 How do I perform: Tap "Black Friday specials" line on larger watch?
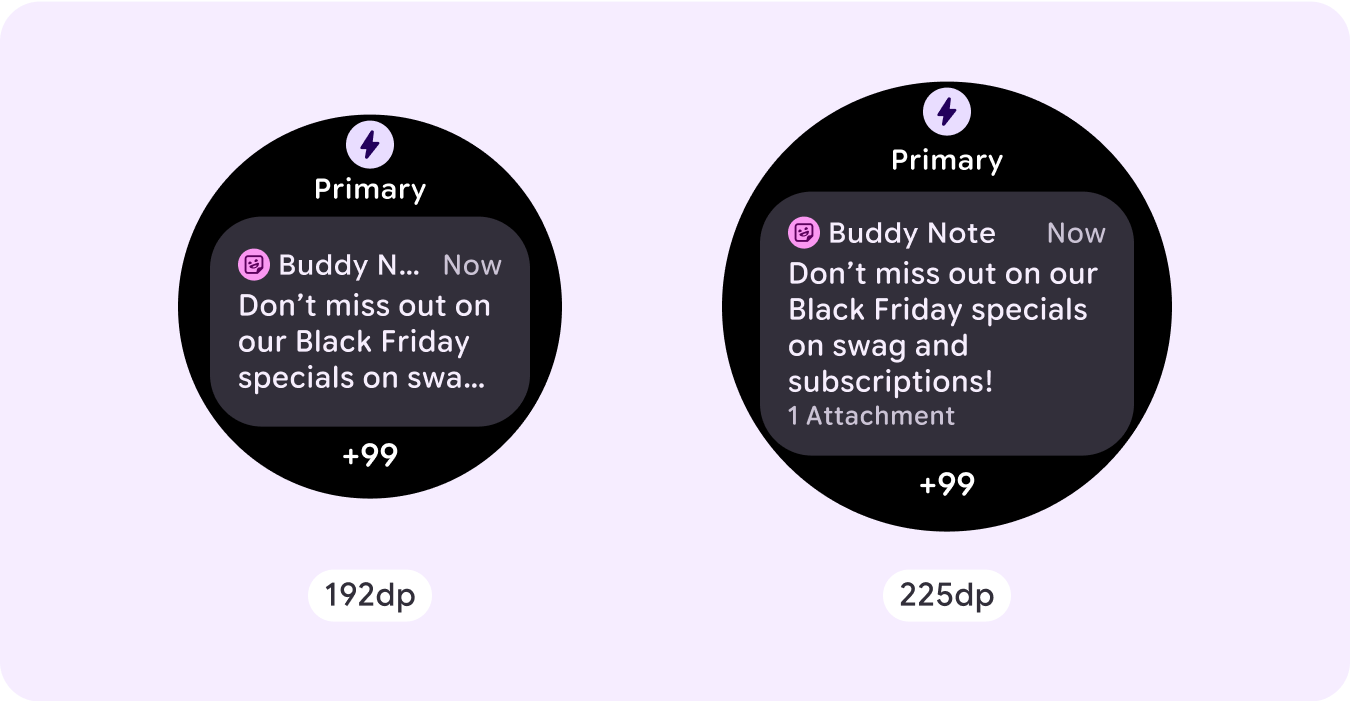click(x=937, y=310)
